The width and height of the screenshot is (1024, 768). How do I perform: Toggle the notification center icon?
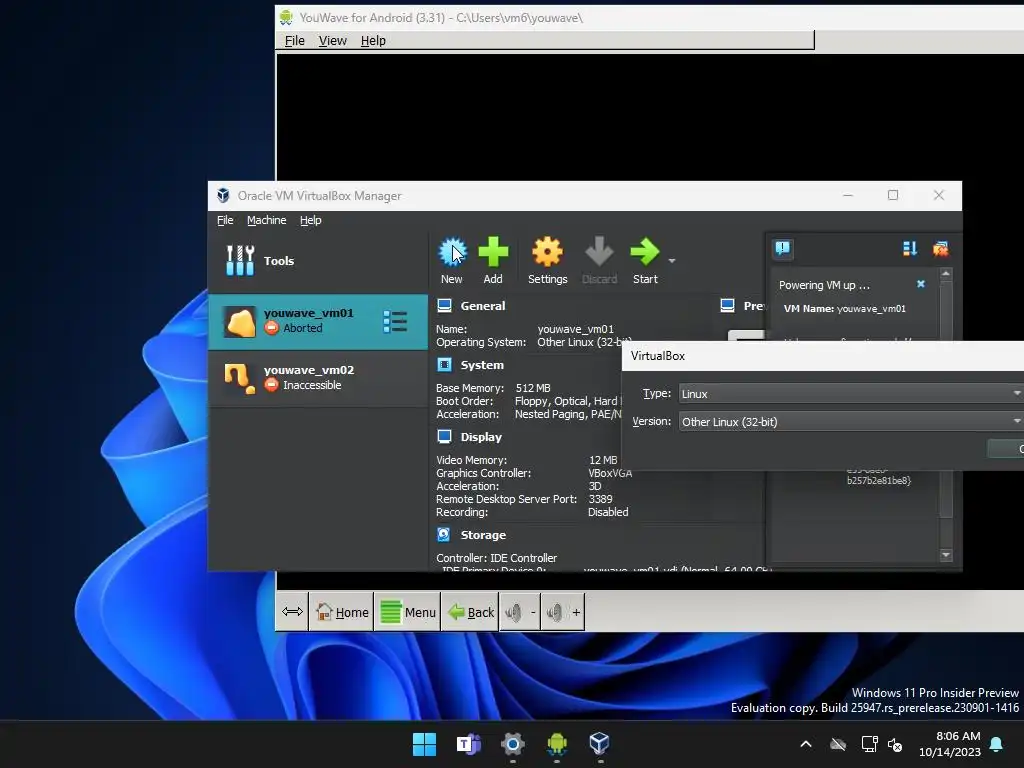(782, 248)
